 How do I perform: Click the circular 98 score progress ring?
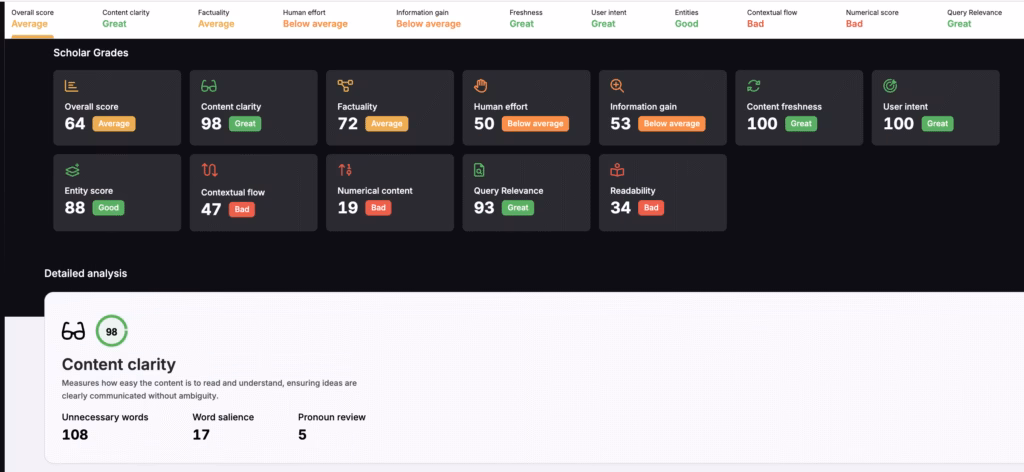tap(112, 331)
